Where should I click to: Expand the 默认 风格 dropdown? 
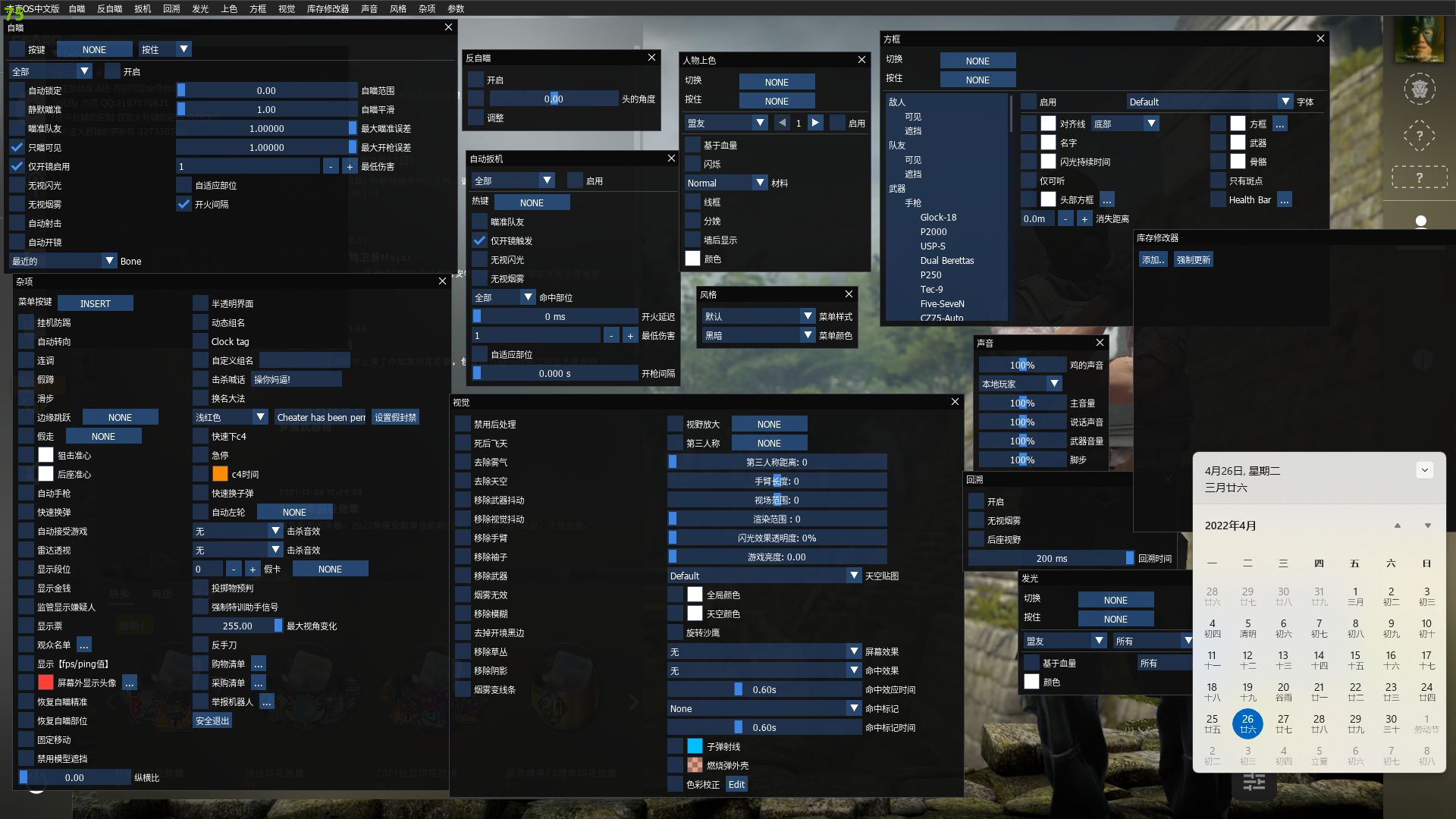[806, 316]
